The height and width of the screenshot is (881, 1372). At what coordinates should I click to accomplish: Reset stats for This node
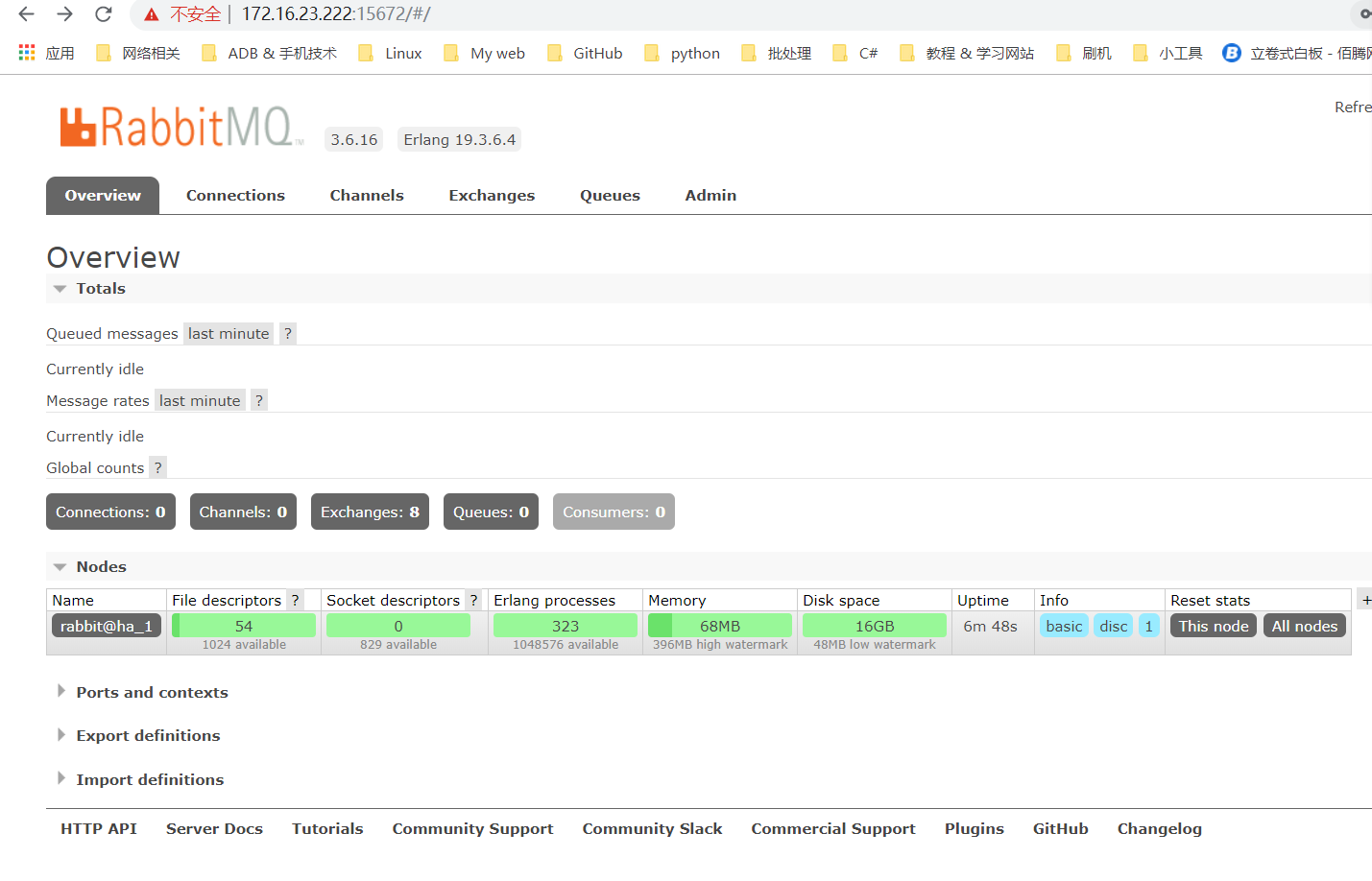(x=1214, y=626)
